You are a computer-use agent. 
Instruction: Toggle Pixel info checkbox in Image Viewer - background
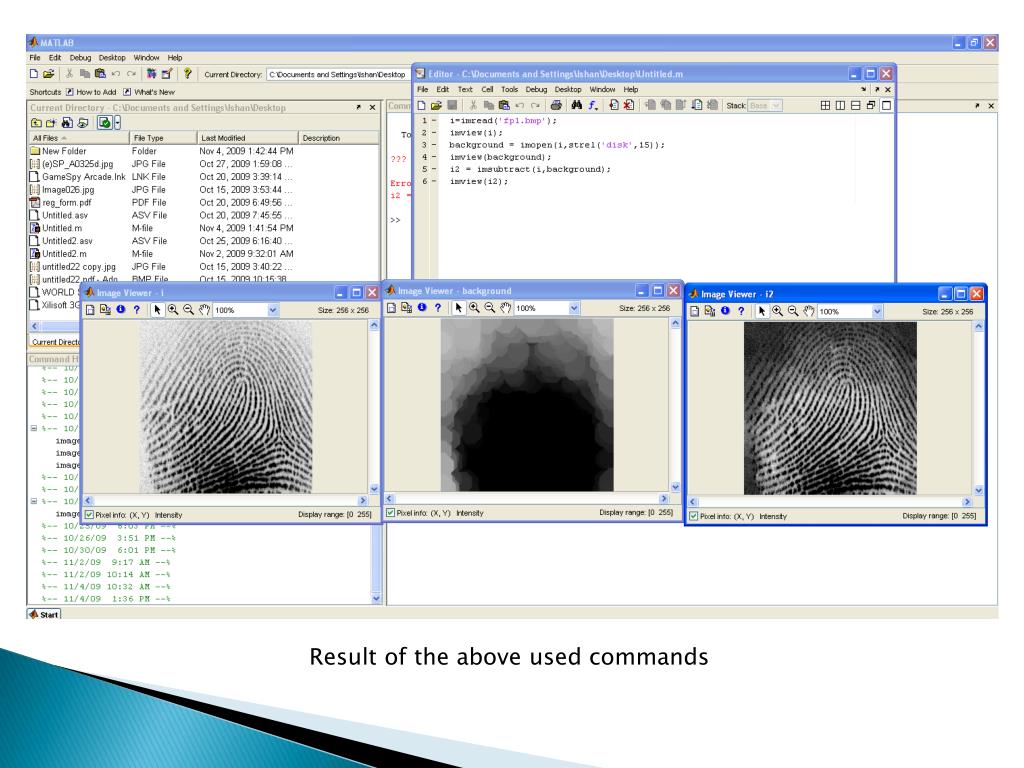click(391, 513)
